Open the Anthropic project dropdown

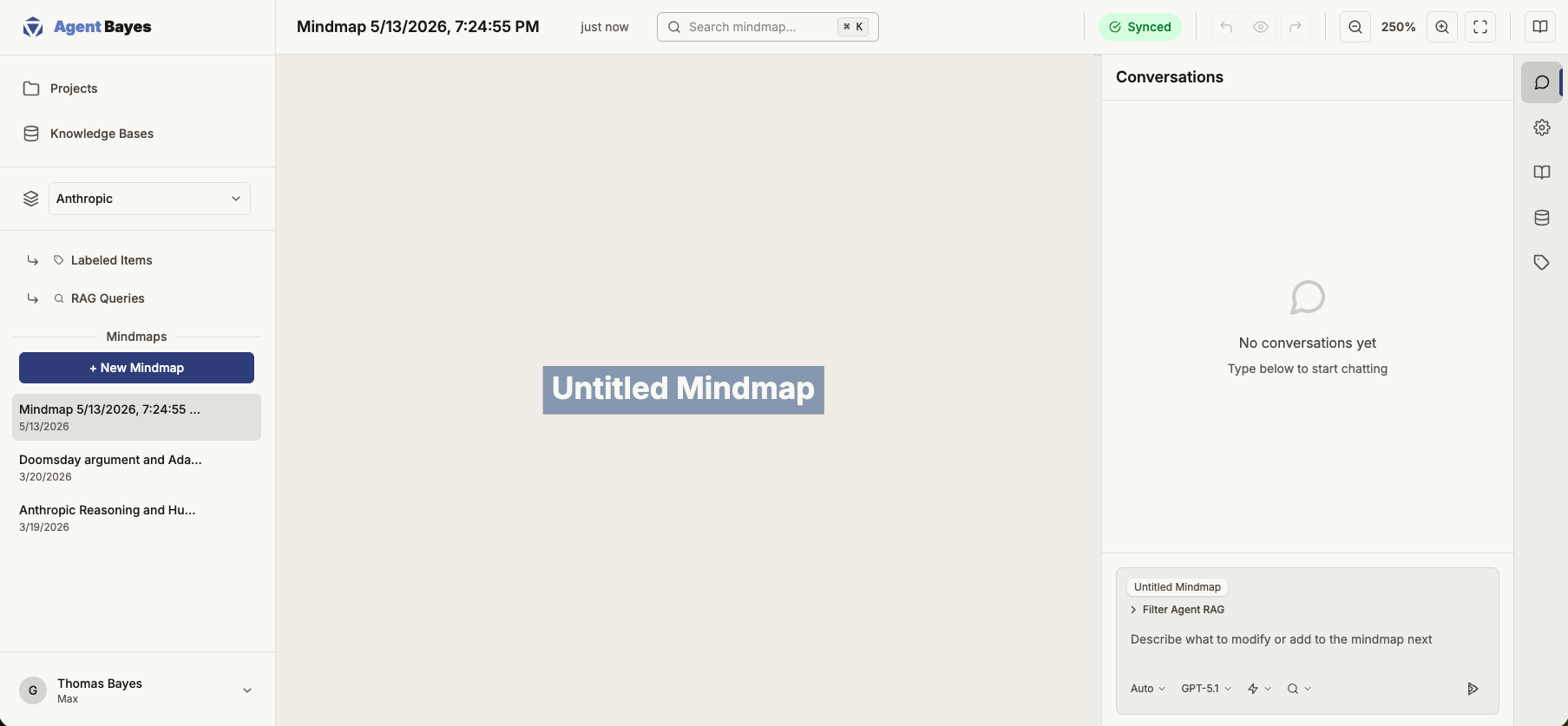point(149,199)
